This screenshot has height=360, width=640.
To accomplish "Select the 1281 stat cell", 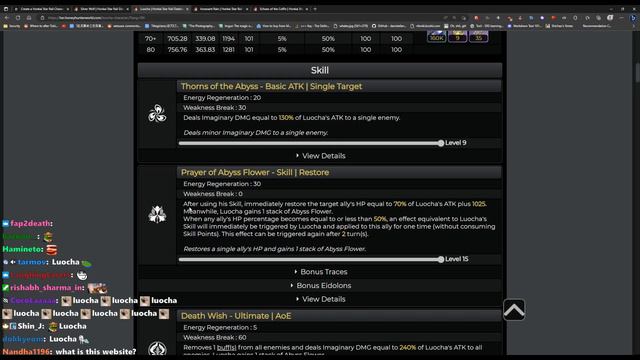I will [x=229, y=50].
